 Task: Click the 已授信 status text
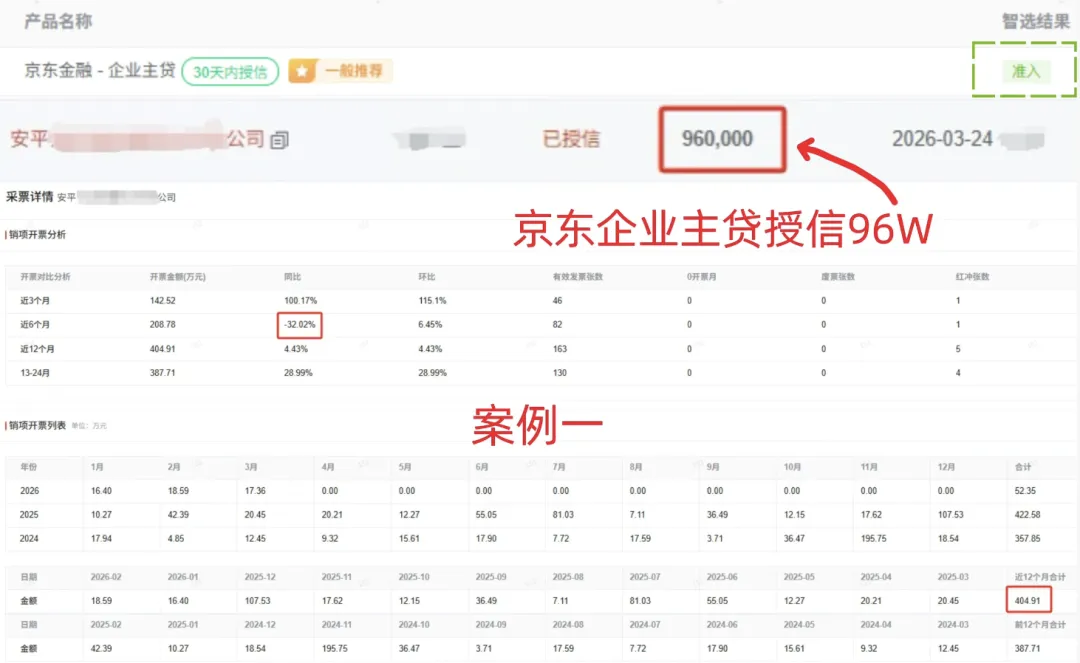point(571,138)
